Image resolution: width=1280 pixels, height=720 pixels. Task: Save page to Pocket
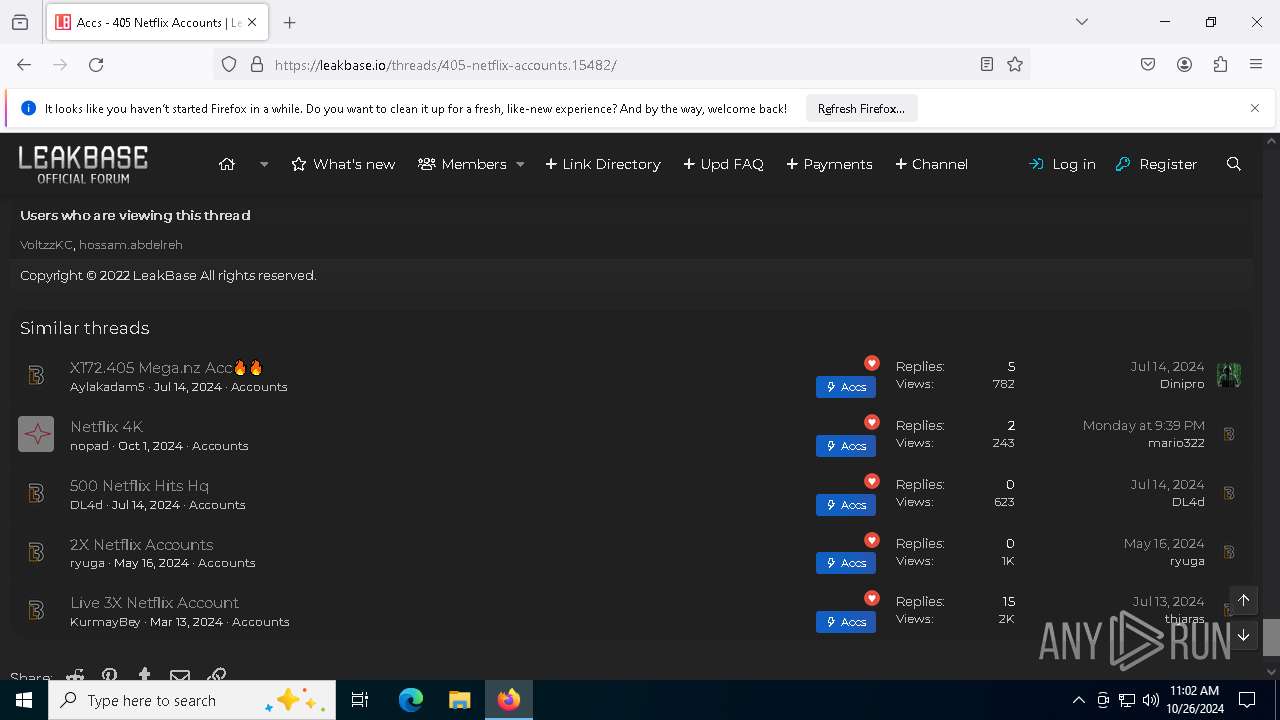[x=1148, y=64]
